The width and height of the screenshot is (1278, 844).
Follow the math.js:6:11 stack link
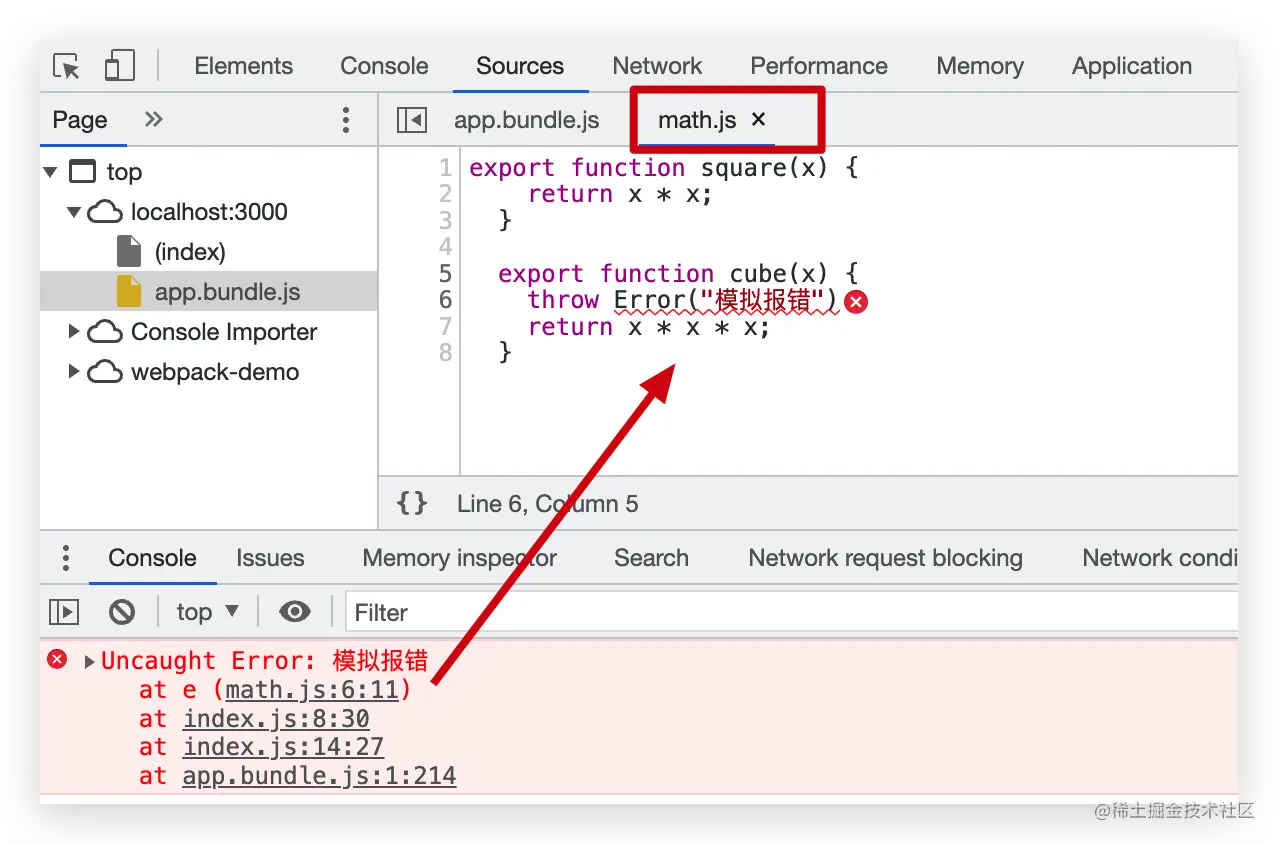(x=312, y=690)
